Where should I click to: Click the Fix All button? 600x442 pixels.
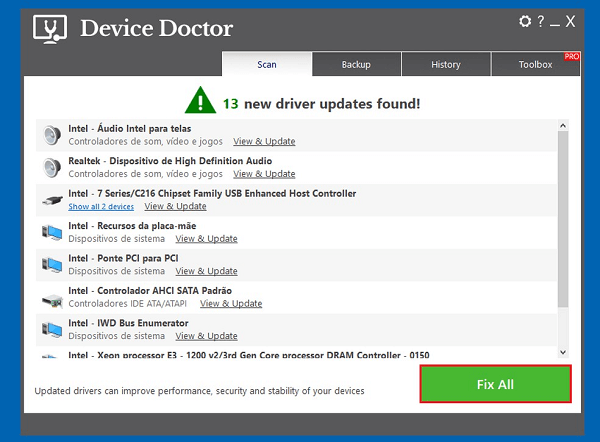[x=496, y=384]
